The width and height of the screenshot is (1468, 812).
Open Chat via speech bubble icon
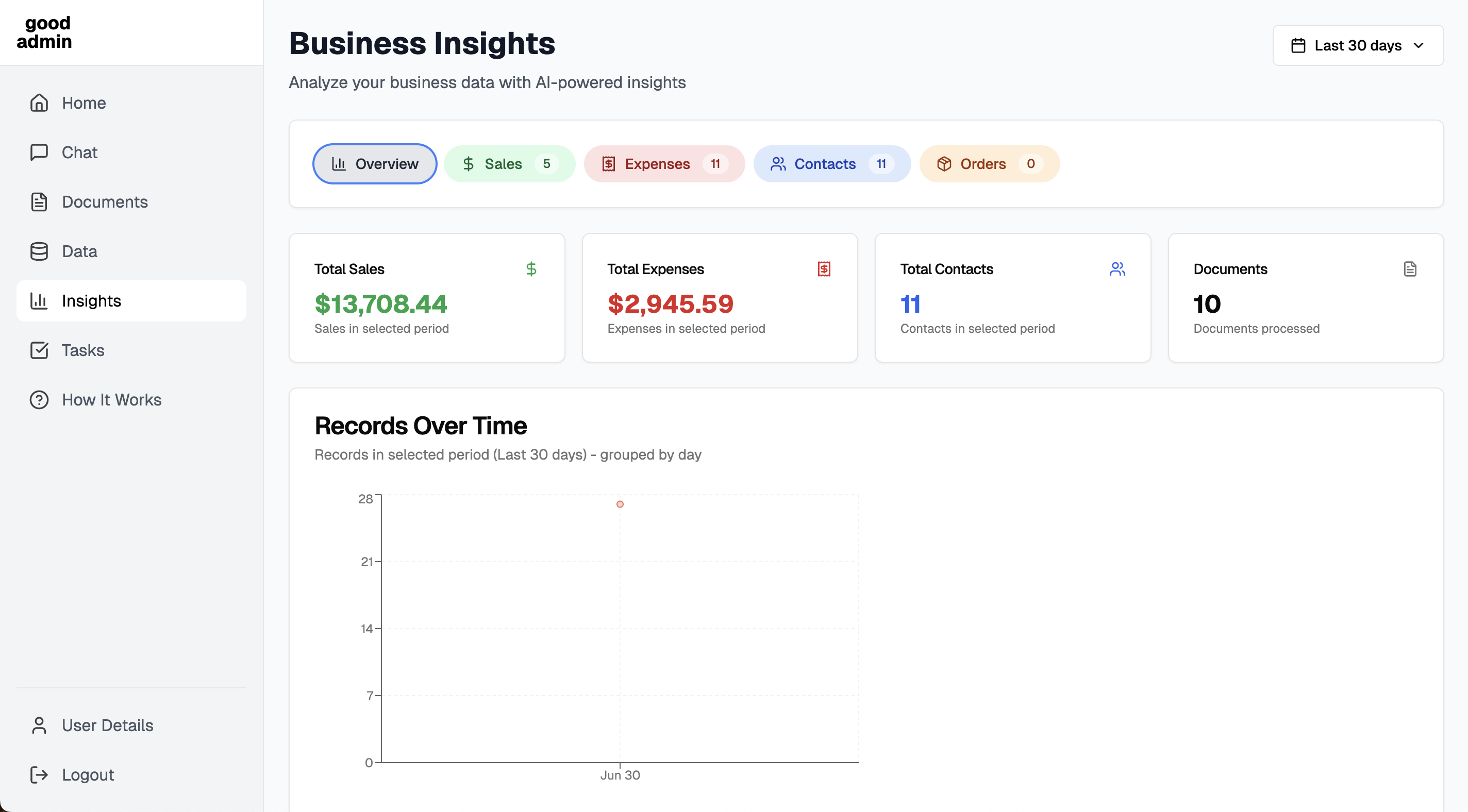tap(39, 152)
